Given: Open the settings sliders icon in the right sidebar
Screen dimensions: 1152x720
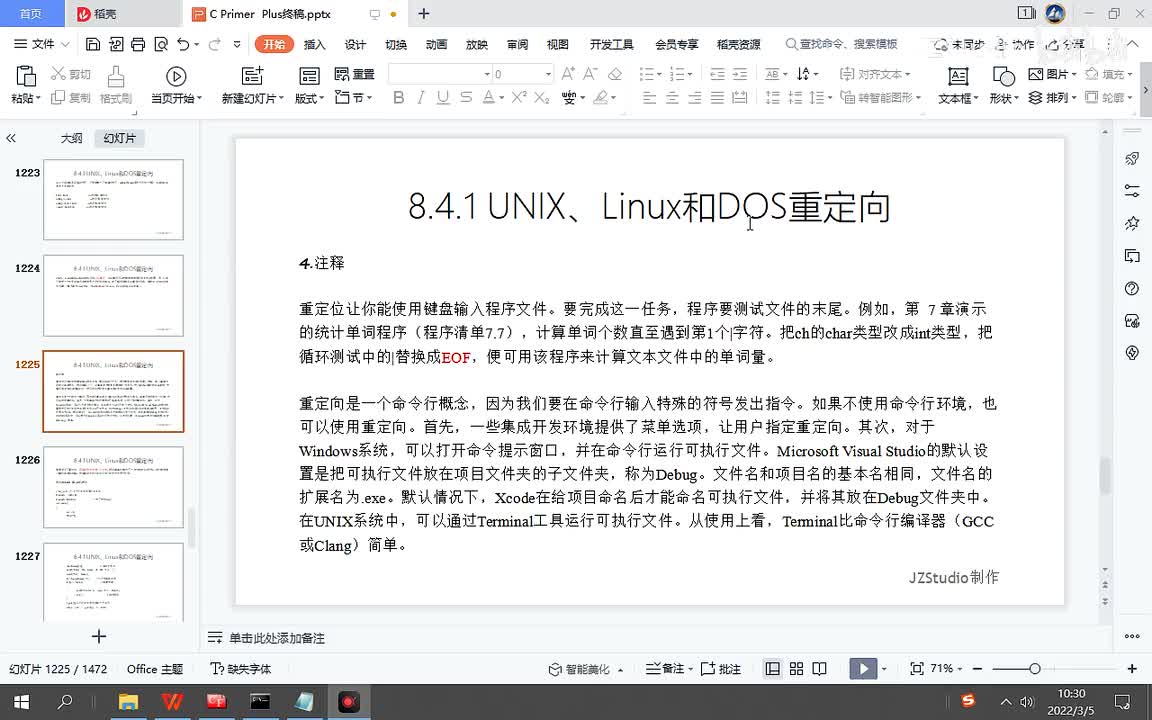Looking at the screenshot, I should [x=1132, y=190].
